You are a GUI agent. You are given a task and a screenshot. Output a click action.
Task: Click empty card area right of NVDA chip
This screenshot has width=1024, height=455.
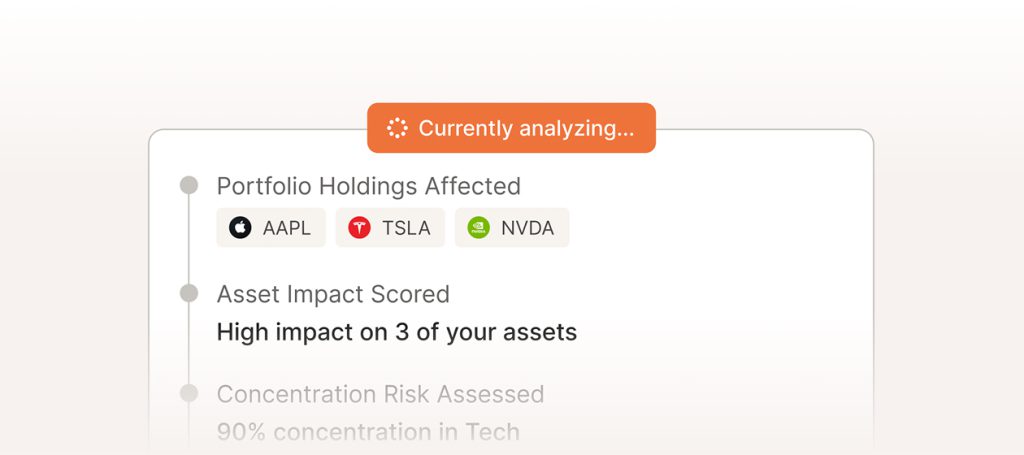click(x=720, y=228)
